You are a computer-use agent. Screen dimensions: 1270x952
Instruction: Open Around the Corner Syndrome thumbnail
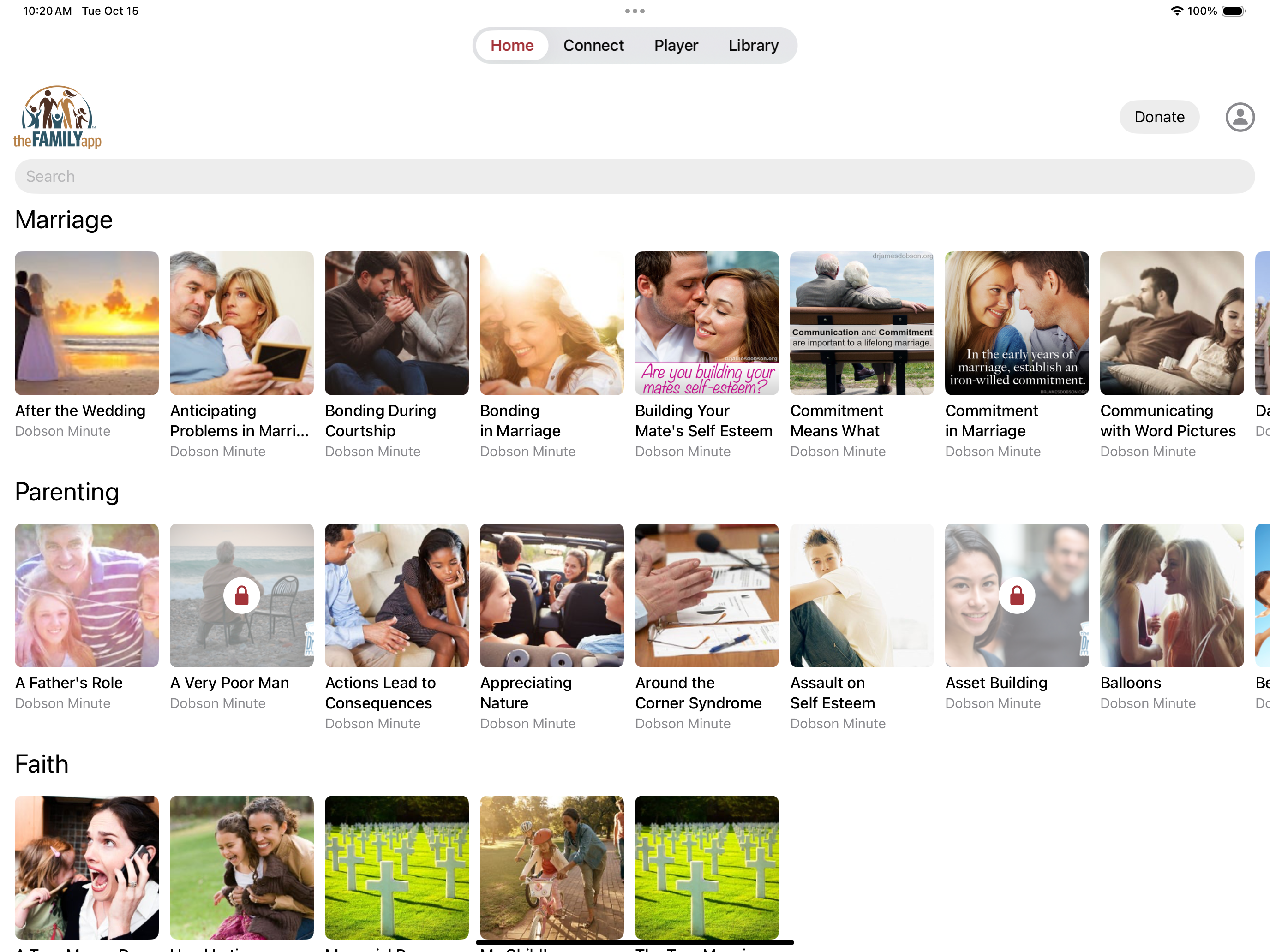click(707, 595)
